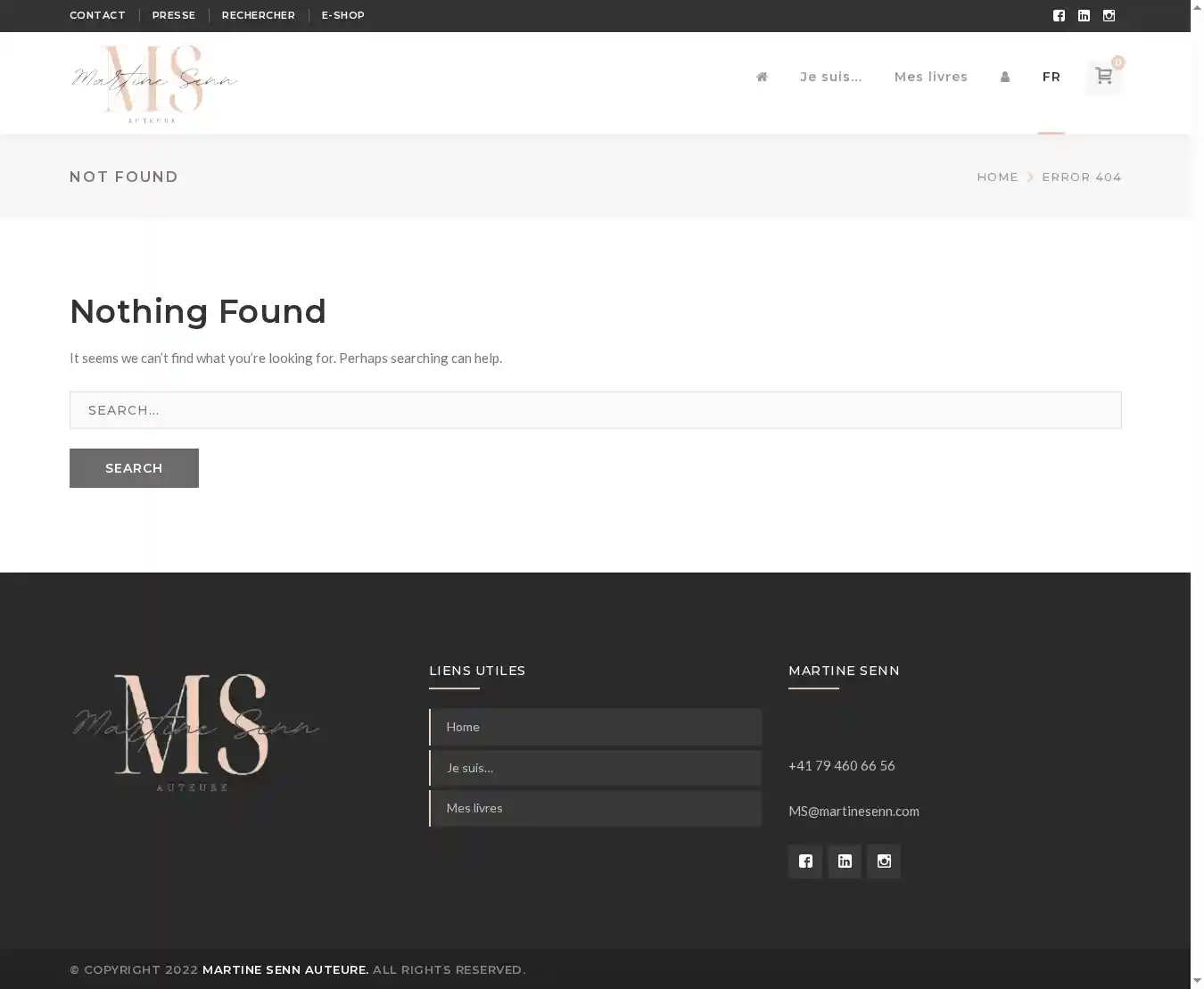Go to Presse in the top bar
The image size is (1204, 989).
pos(173,15)
